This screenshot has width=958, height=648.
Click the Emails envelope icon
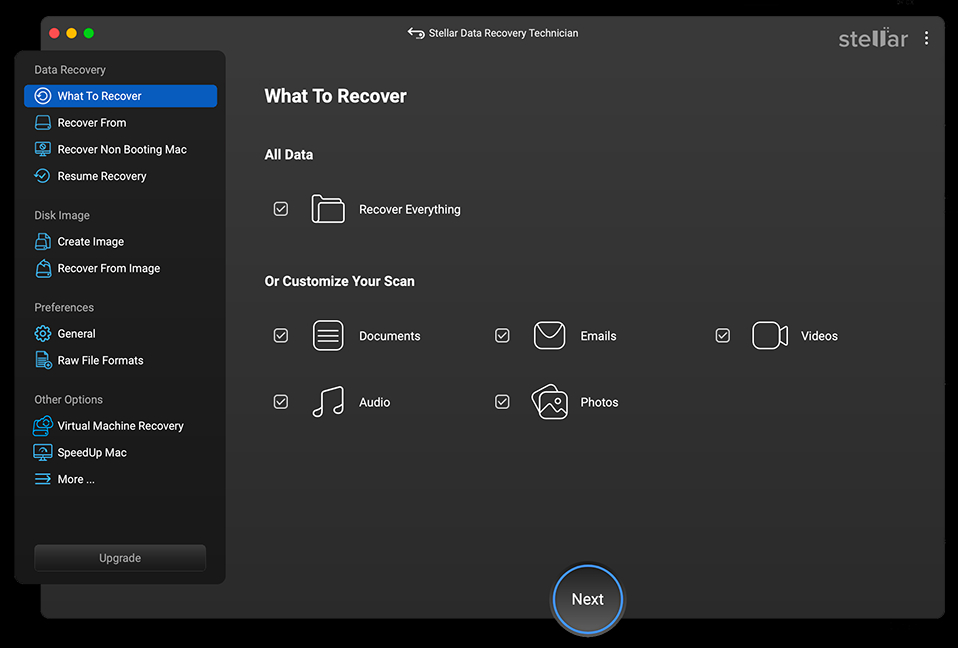[x=549, y=335]
